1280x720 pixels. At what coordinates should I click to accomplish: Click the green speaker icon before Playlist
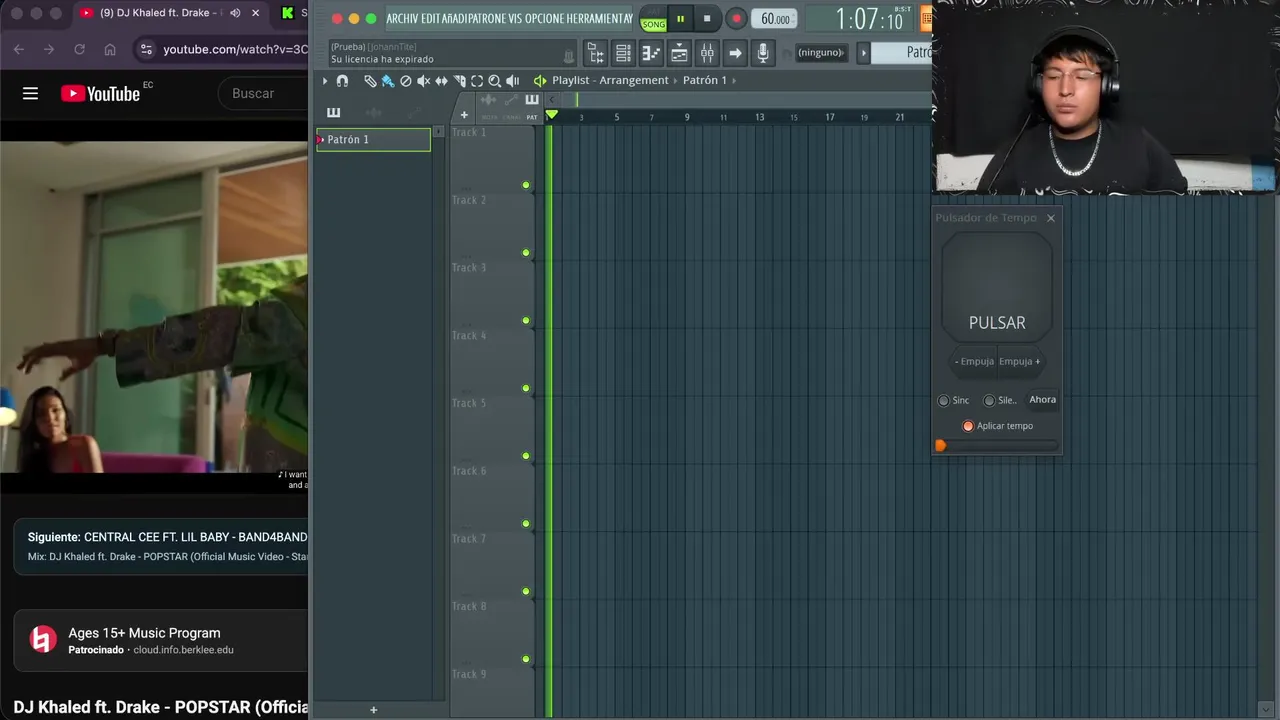pos(540,81)
